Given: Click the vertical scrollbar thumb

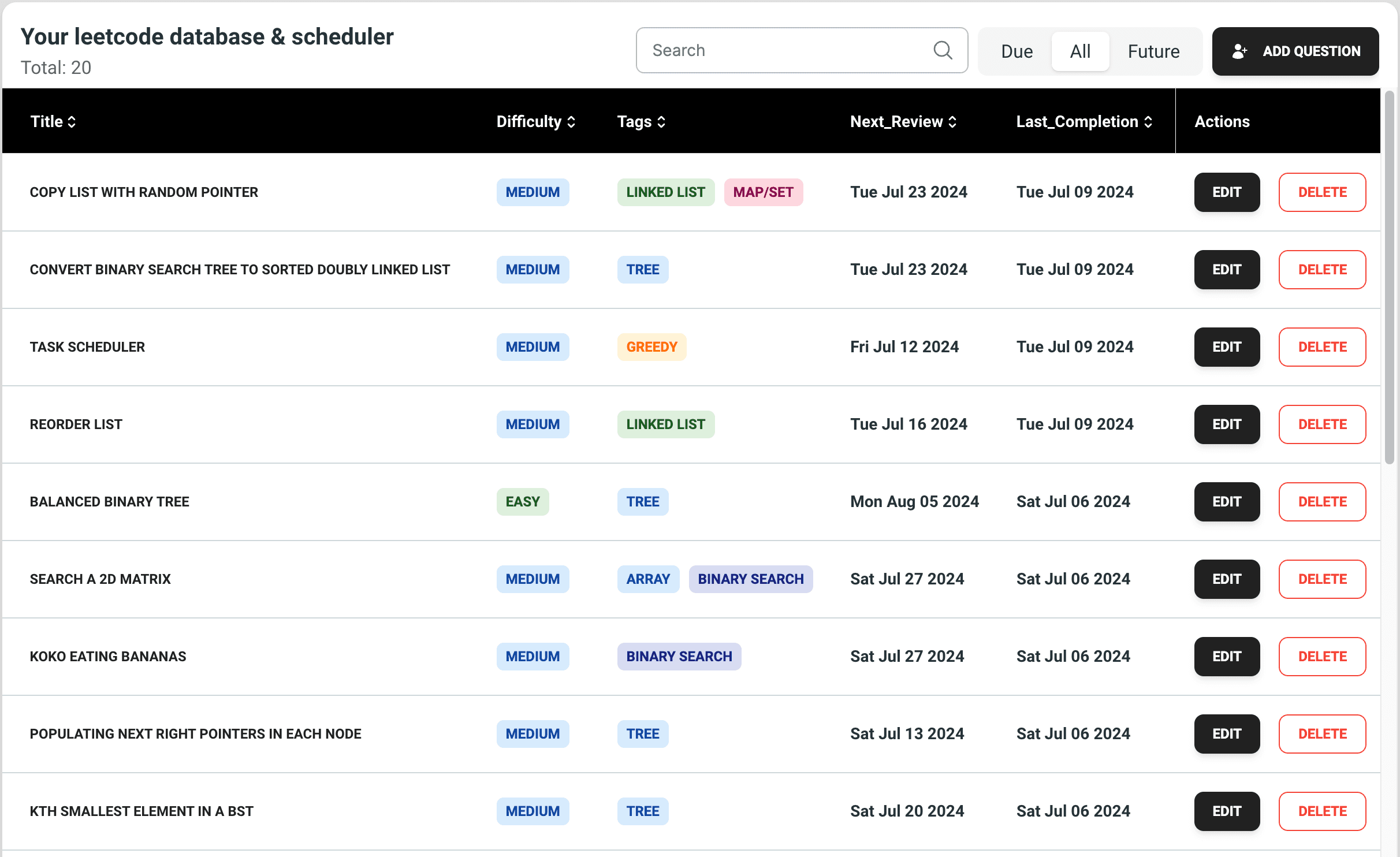Looking at the screenshot, I should tap(1390, 277).
